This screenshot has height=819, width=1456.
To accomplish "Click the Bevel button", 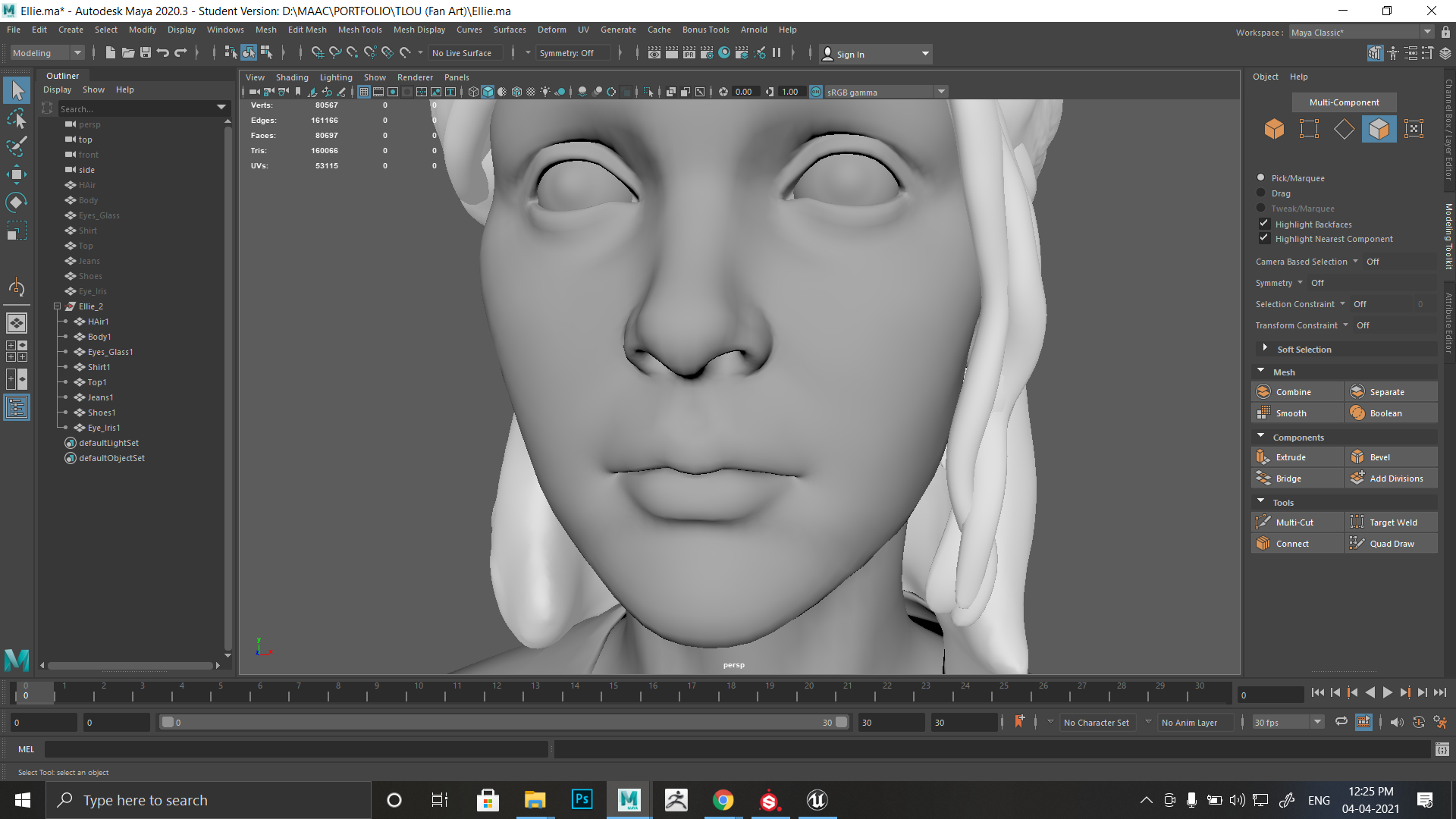I will [1392, 457].
